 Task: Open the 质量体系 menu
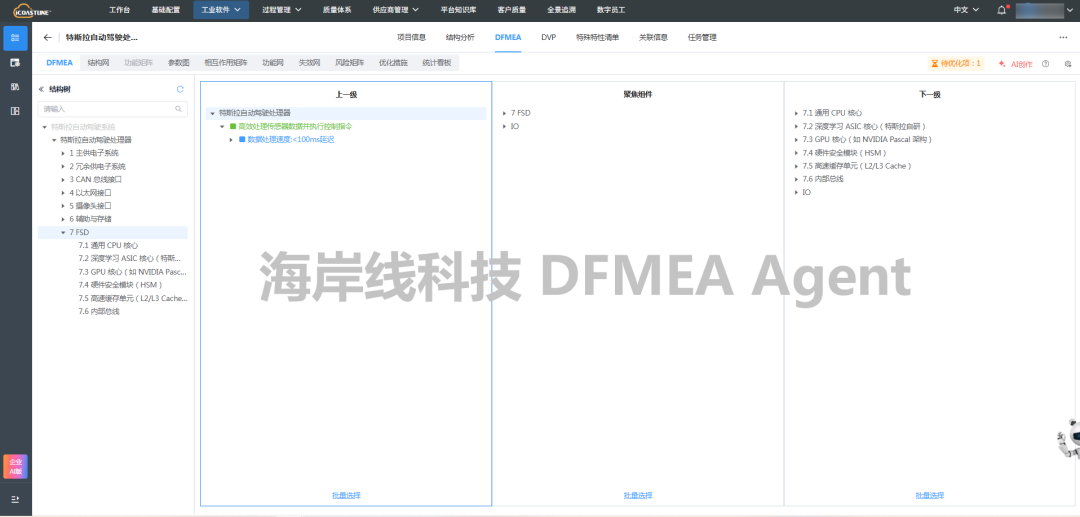point(337,10)
